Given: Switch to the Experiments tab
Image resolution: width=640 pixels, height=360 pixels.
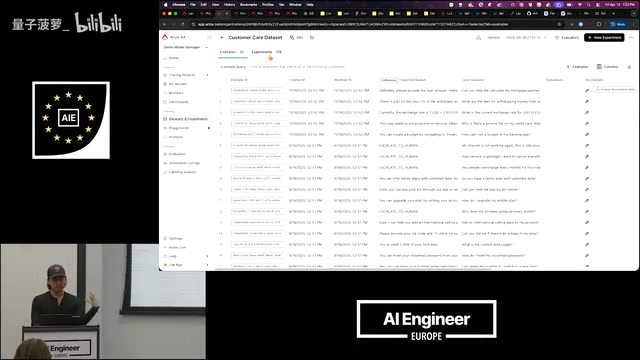Looking at the screenshot, I should click(267, 52).
